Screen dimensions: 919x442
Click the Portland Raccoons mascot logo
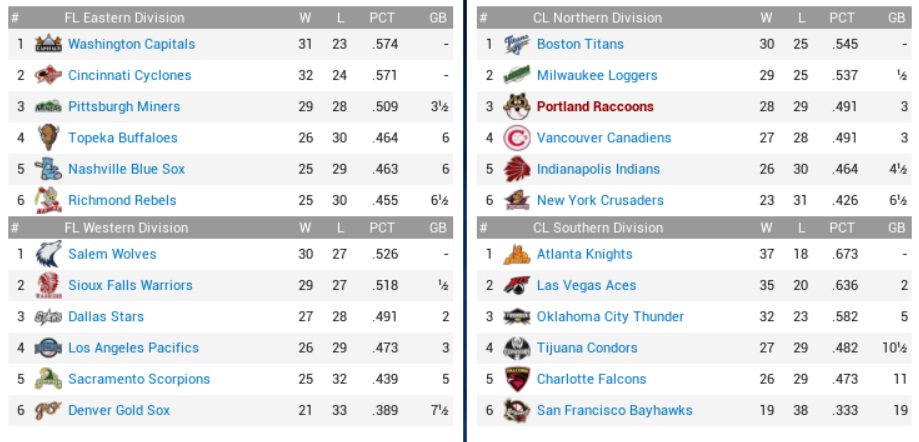(x=517, y=106)
